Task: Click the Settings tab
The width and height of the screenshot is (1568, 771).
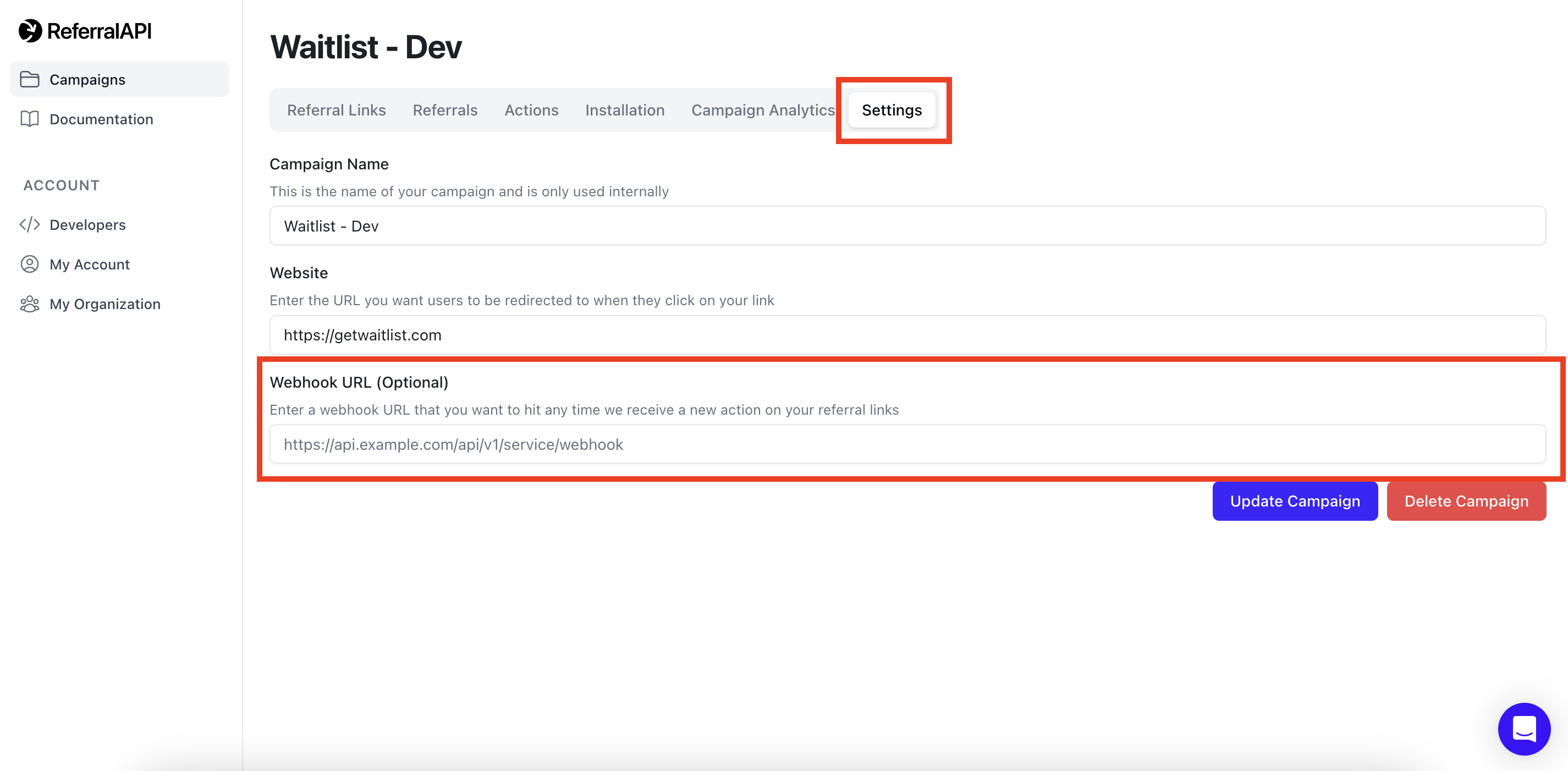Action: [891, 109]
